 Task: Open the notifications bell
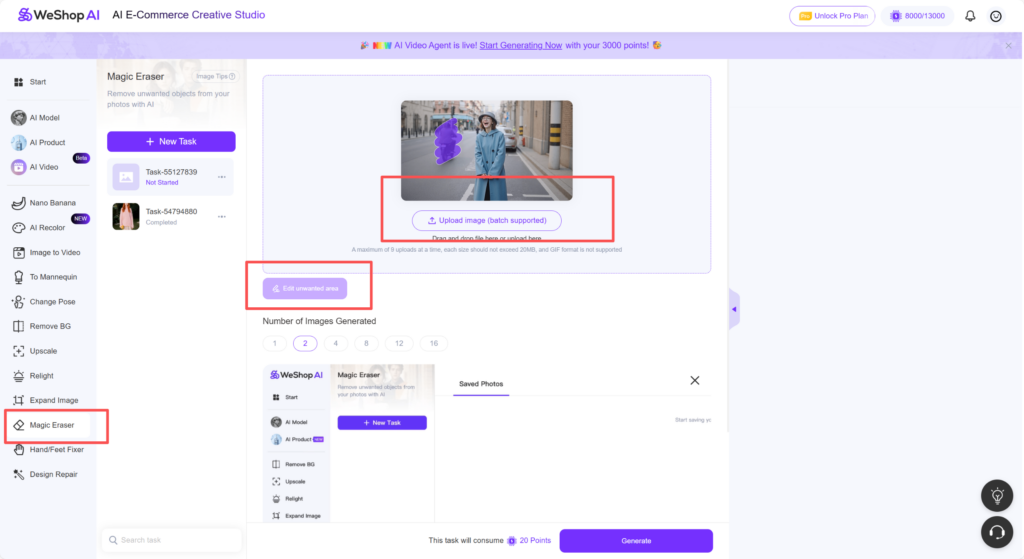click(970, 16)
